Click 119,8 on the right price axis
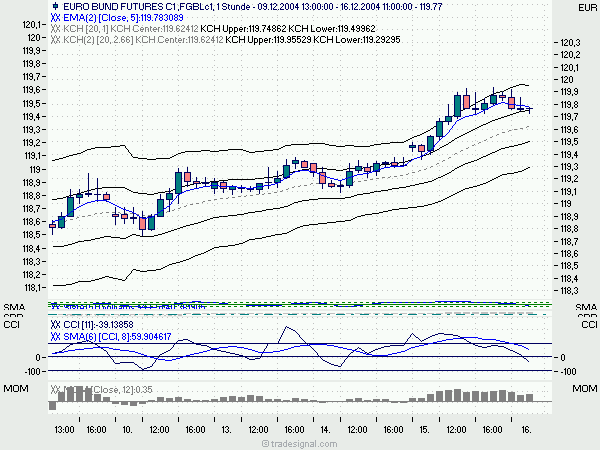 [569, 104]
